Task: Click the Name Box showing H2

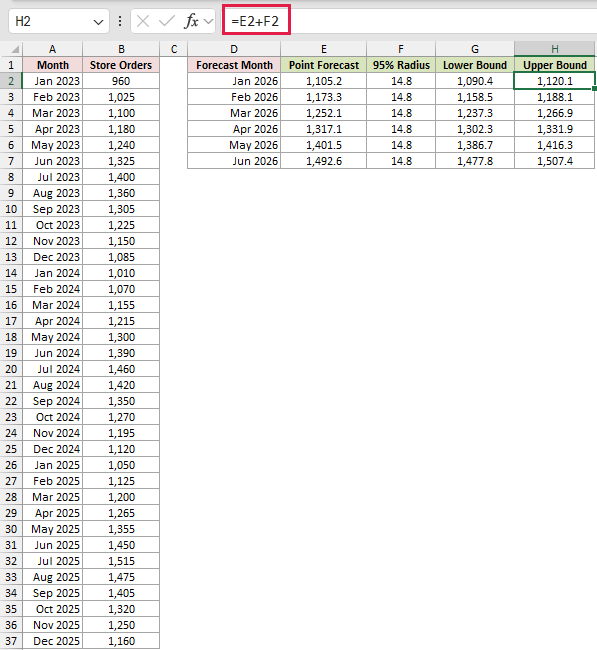Action: pyautogui.click(x=58, y=21)
